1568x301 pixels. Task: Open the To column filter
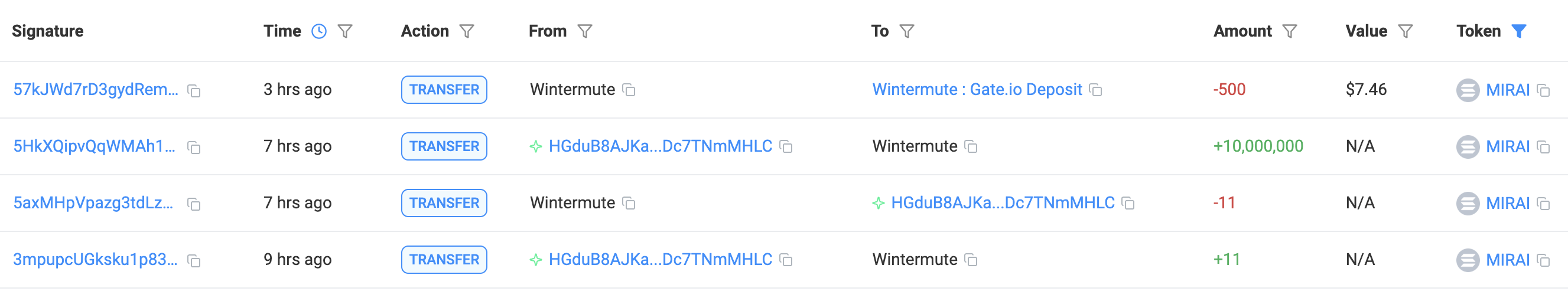pyautogui.click(x=907, y=31)
